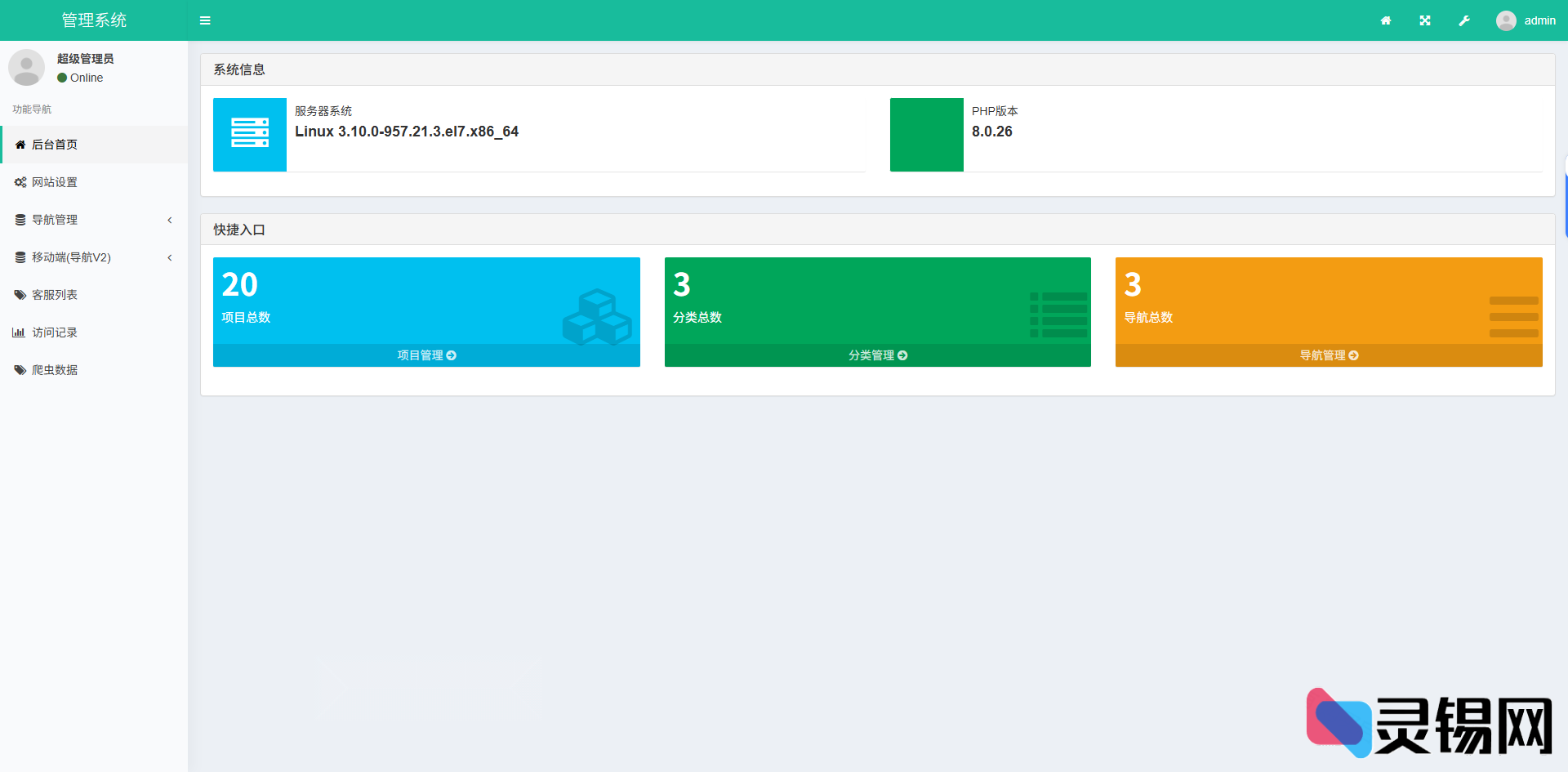1568x772 pixels.
Task: Click the fullscreen expand icon
Action: pyautogui.click(x=1425, y=20)
